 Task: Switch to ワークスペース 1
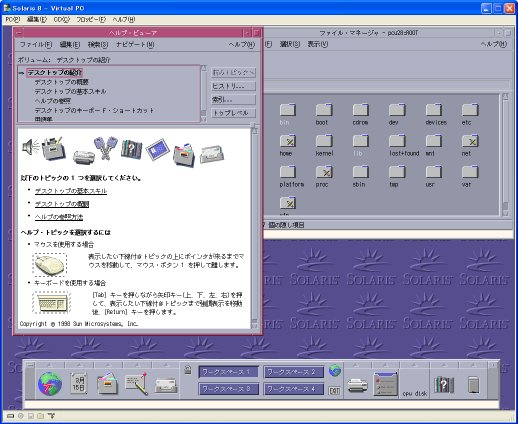228,372
